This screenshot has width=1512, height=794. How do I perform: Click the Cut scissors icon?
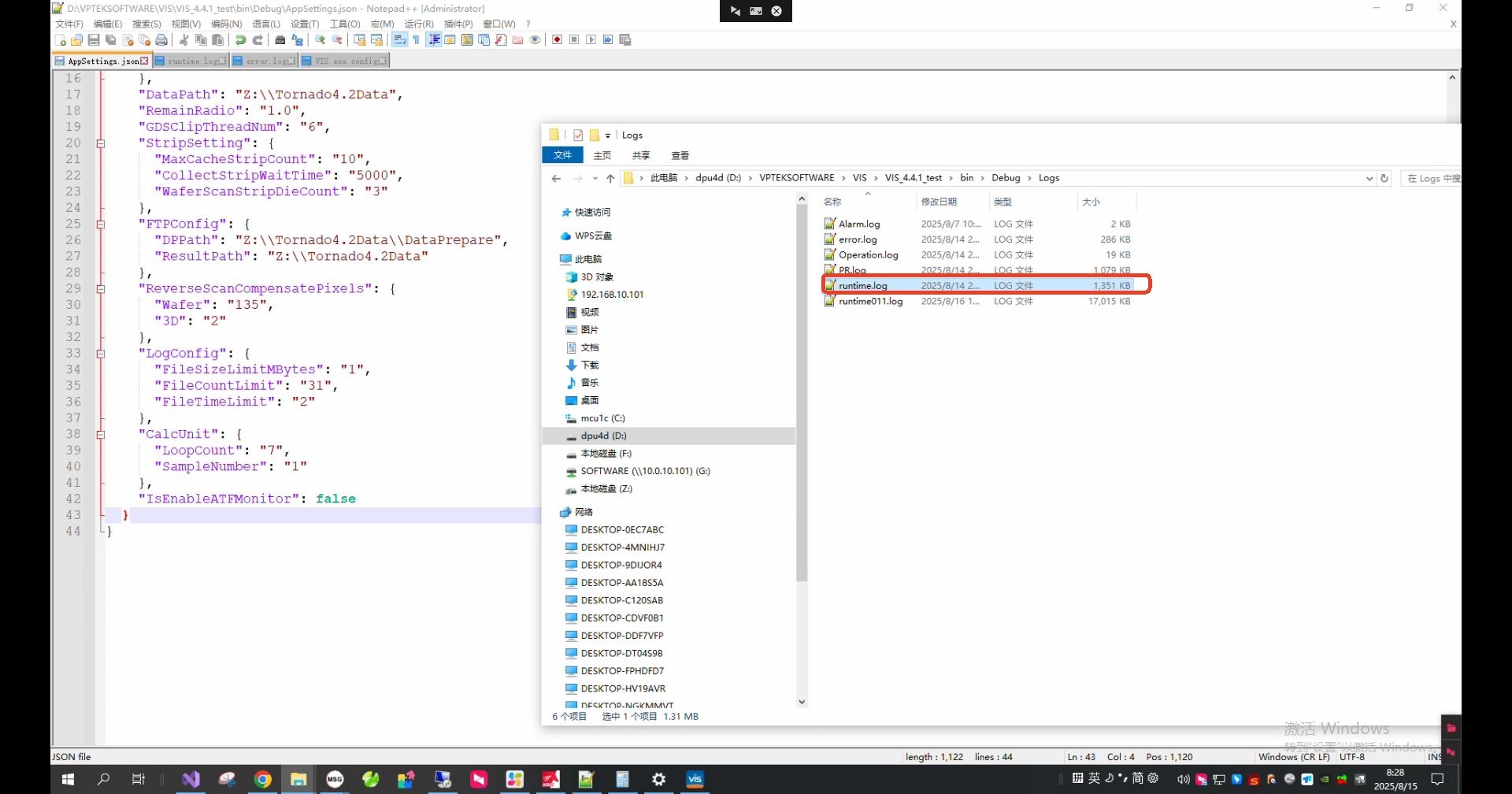click(x=183, y=40)
